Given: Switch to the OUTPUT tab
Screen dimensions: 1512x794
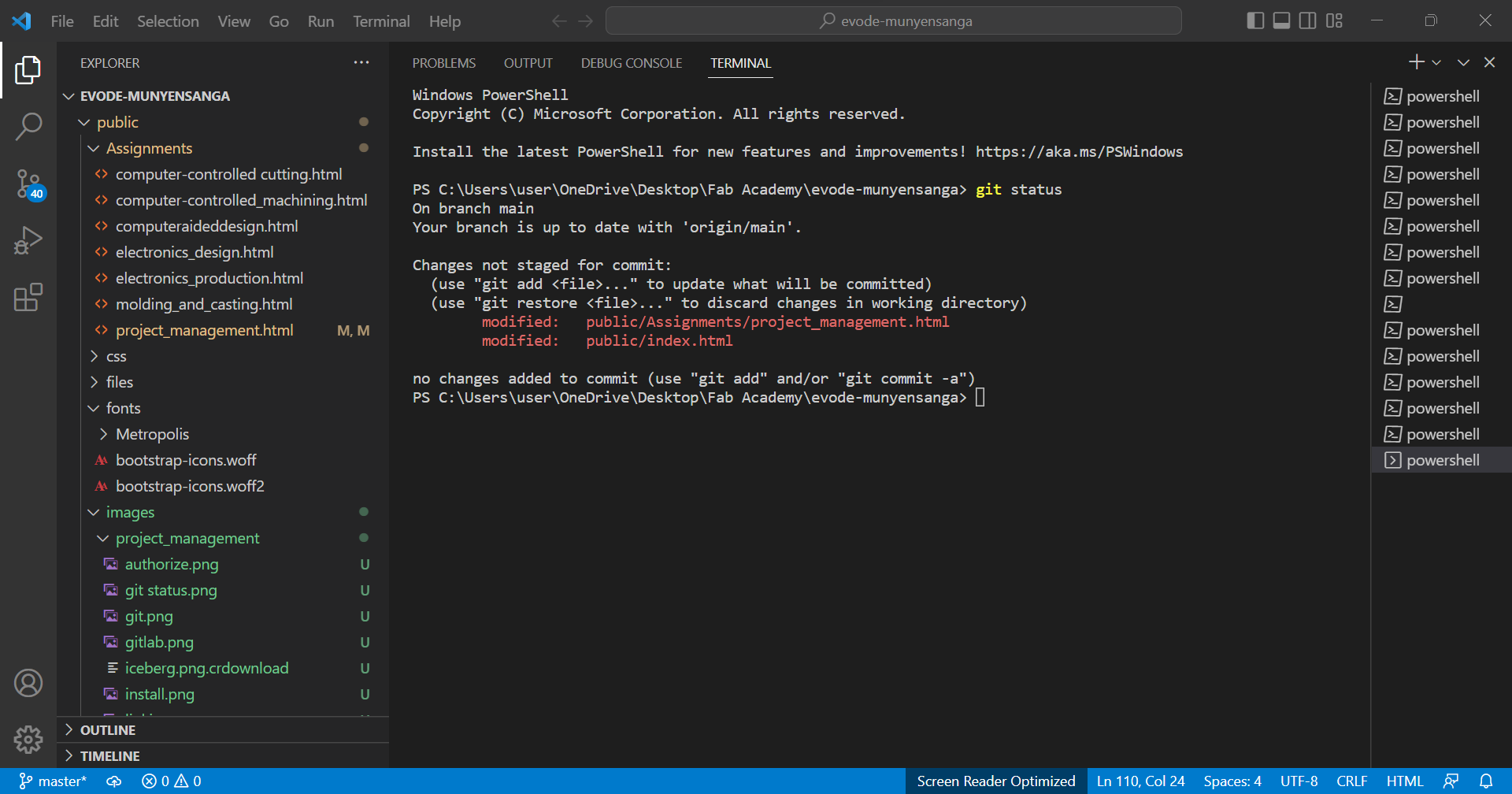Looking at the screenshot, I should (x=528, y=63).
